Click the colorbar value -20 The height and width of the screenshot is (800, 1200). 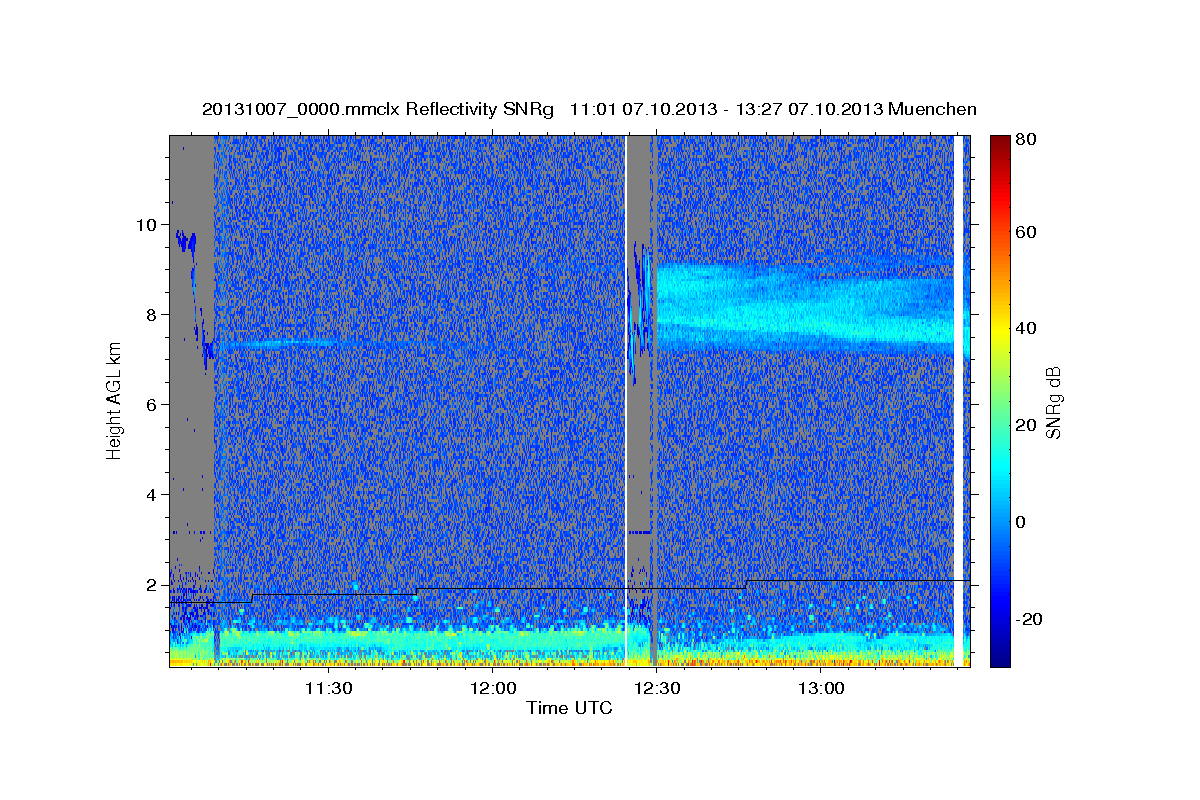pos(1031,619)
